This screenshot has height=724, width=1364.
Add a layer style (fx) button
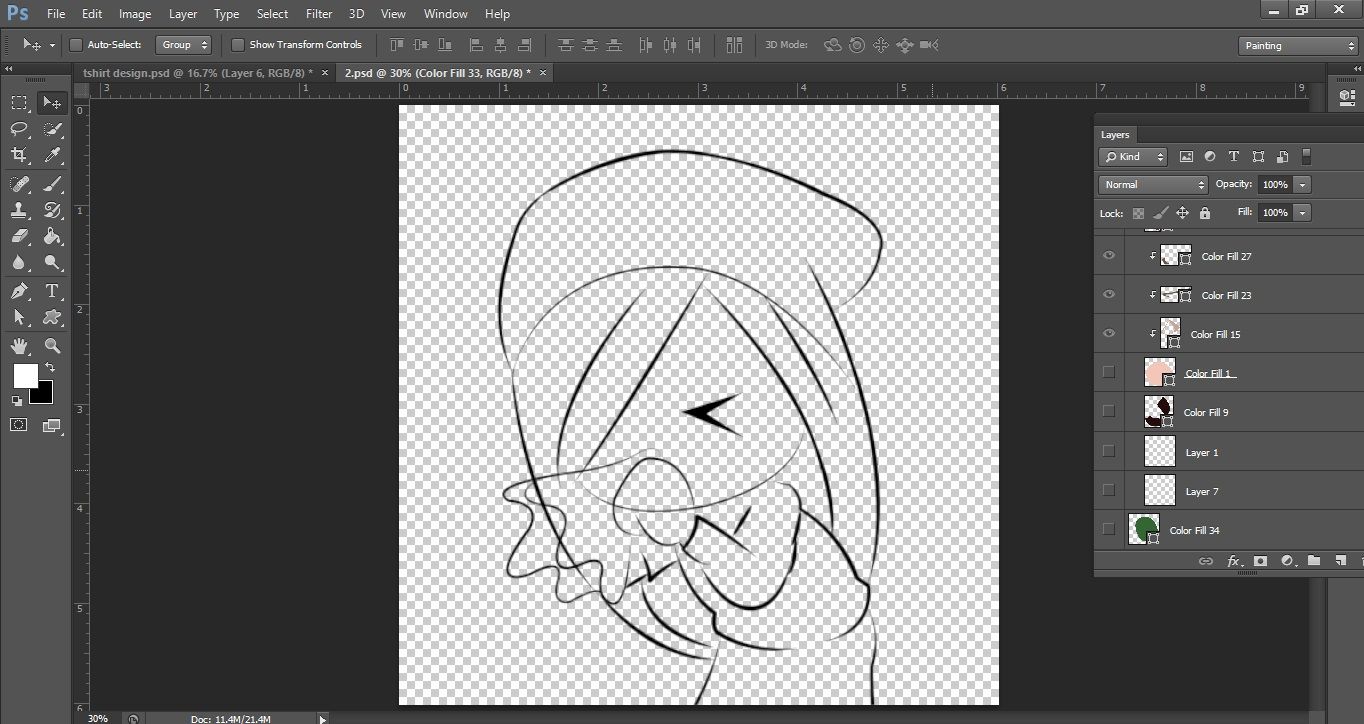click(x=1233, y=561)
